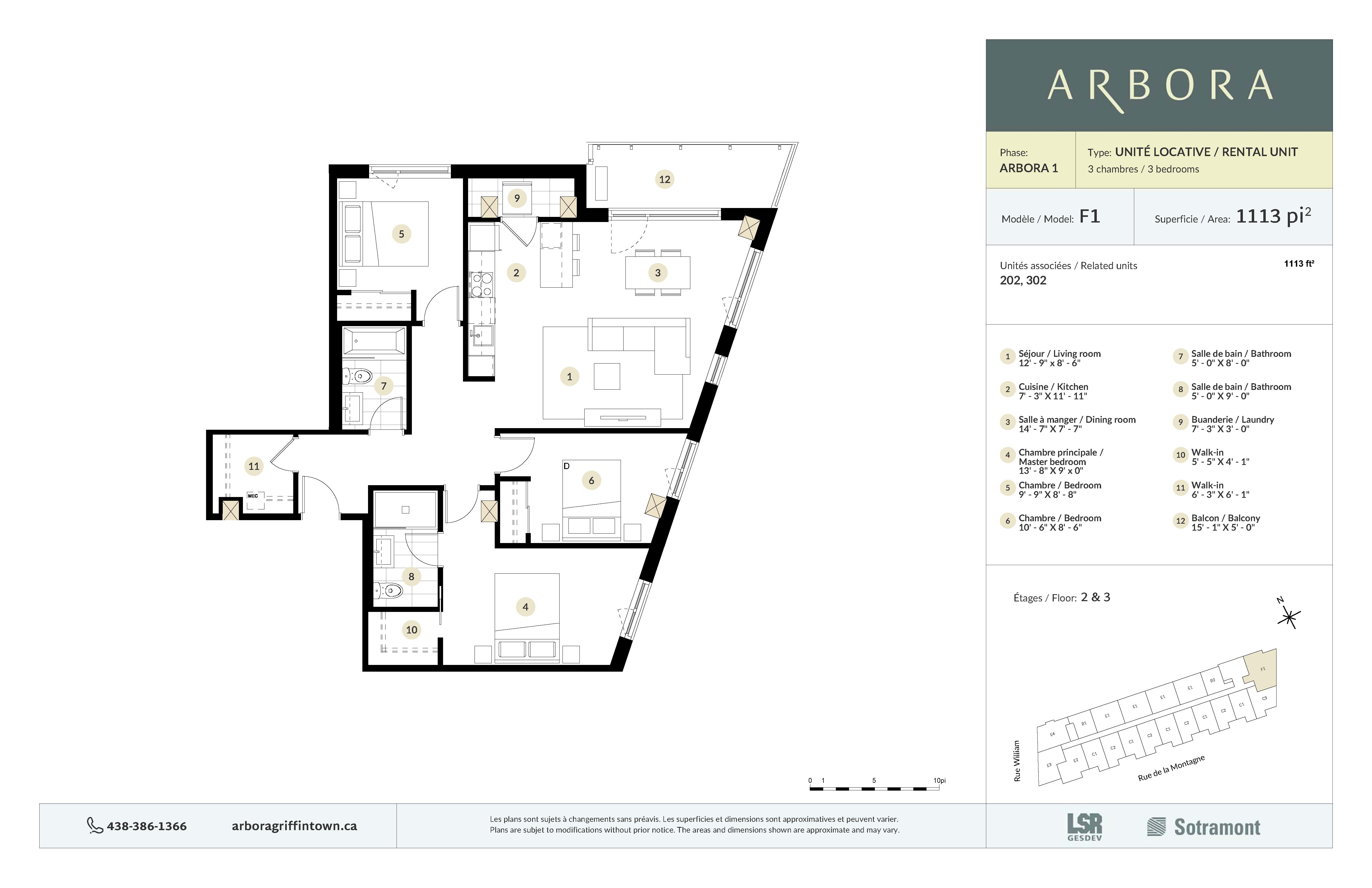Click room marker 10 in the walk-in
1372x888 pixels.
(411, 630)
